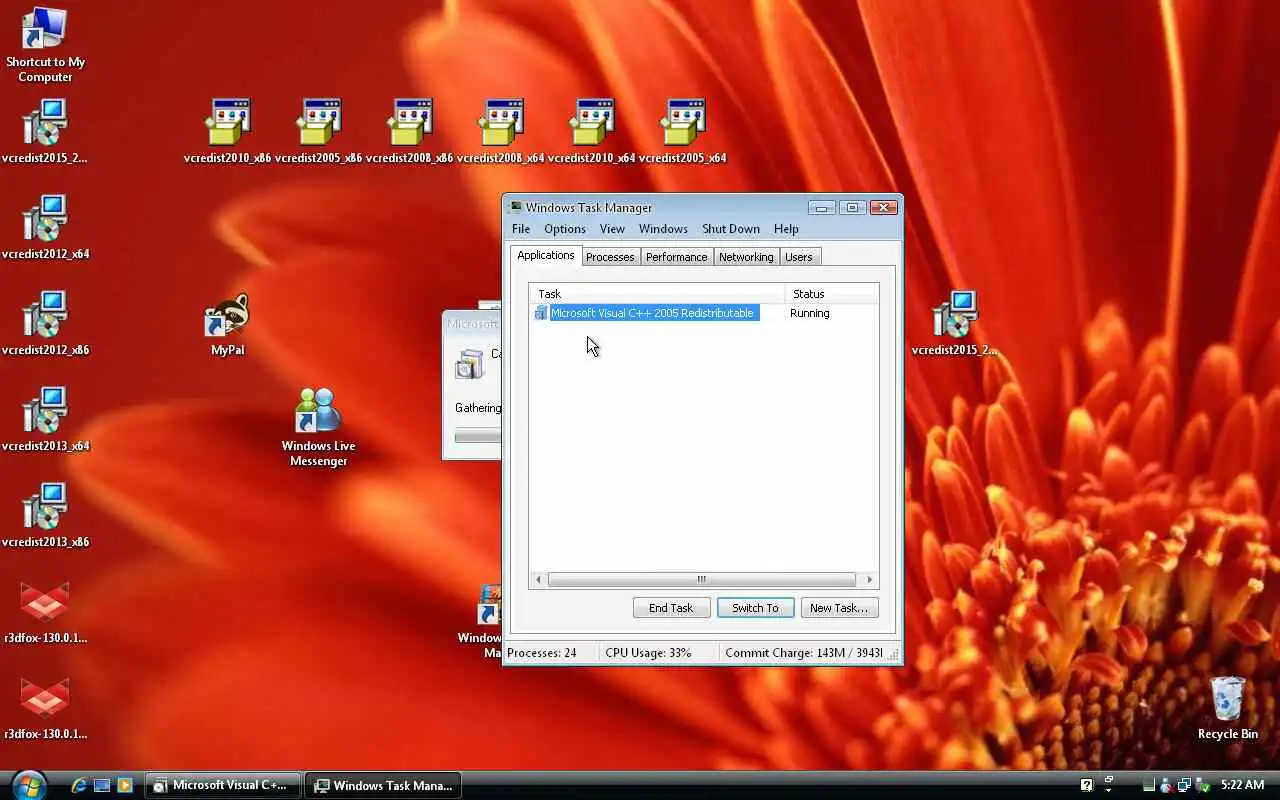The height and width of the screenshot is (800, 1280).
Task: Select vcredist2015 icon beside the Recycle Bin side
Action: 955,323
